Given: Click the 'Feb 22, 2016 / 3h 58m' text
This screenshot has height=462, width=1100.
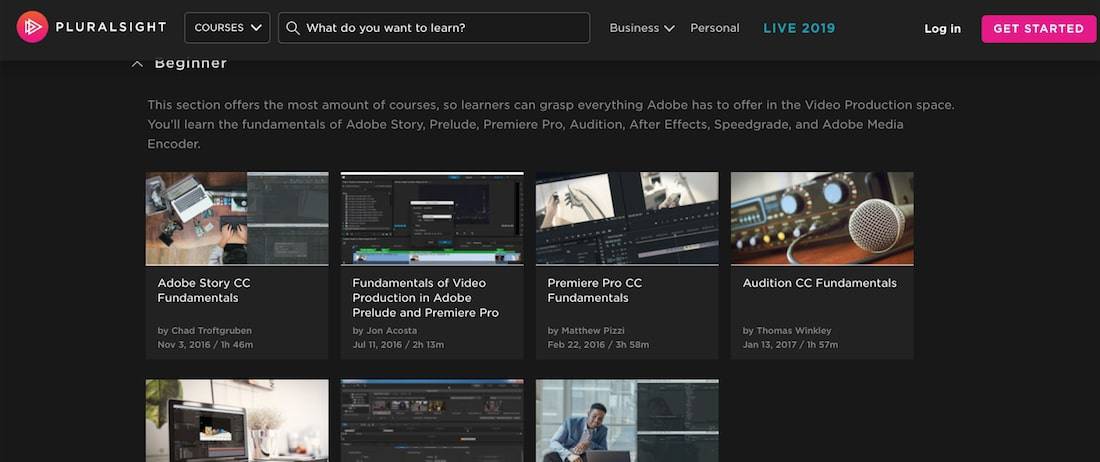Looking at the screenshot, I should [598, 345].
